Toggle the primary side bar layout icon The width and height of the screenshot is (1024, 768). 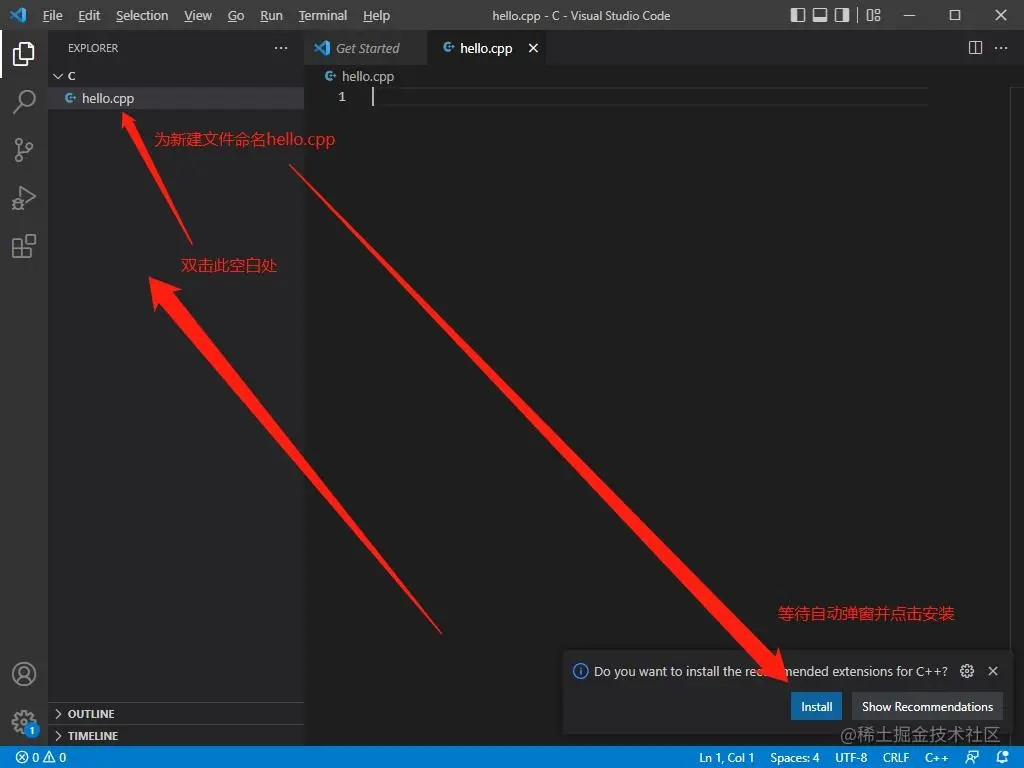[x=797, y=15]
